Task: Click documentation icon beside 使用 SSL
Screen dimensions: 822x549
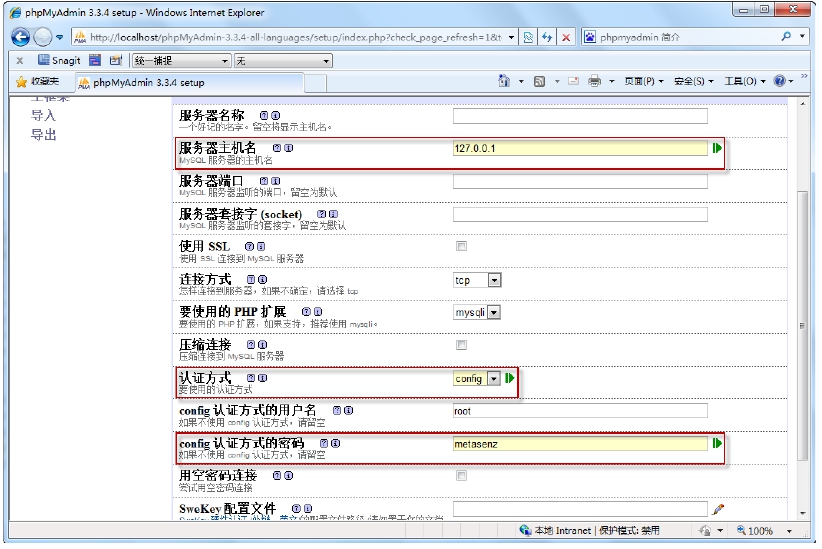Action: 250,246
